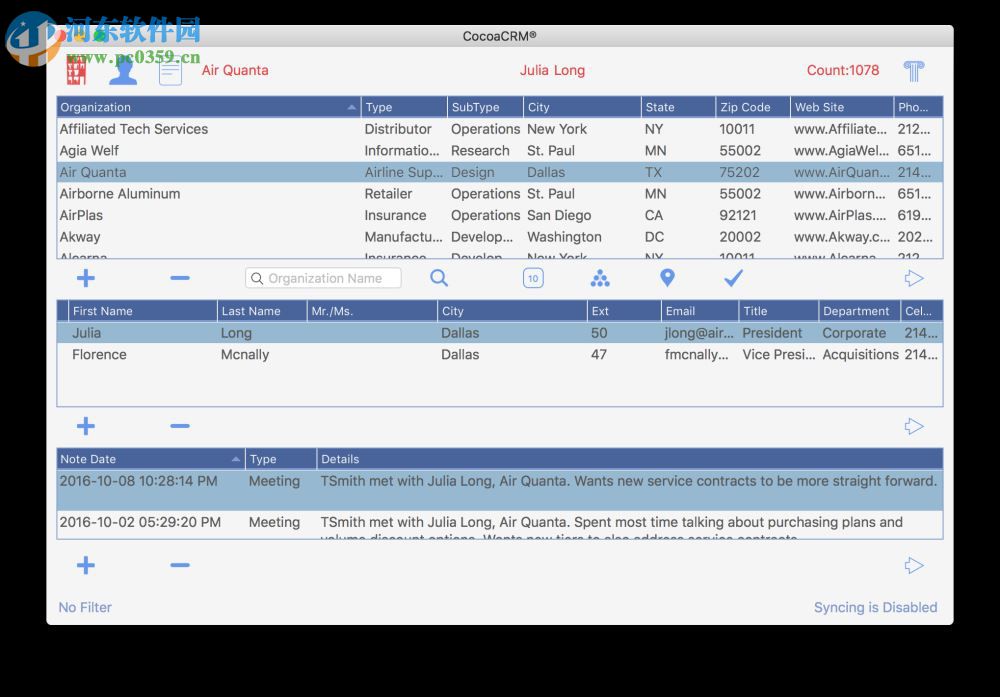Click the record limit "10" icon
This screenshot has width=1000, height=697.
click(x=533, y=278)
